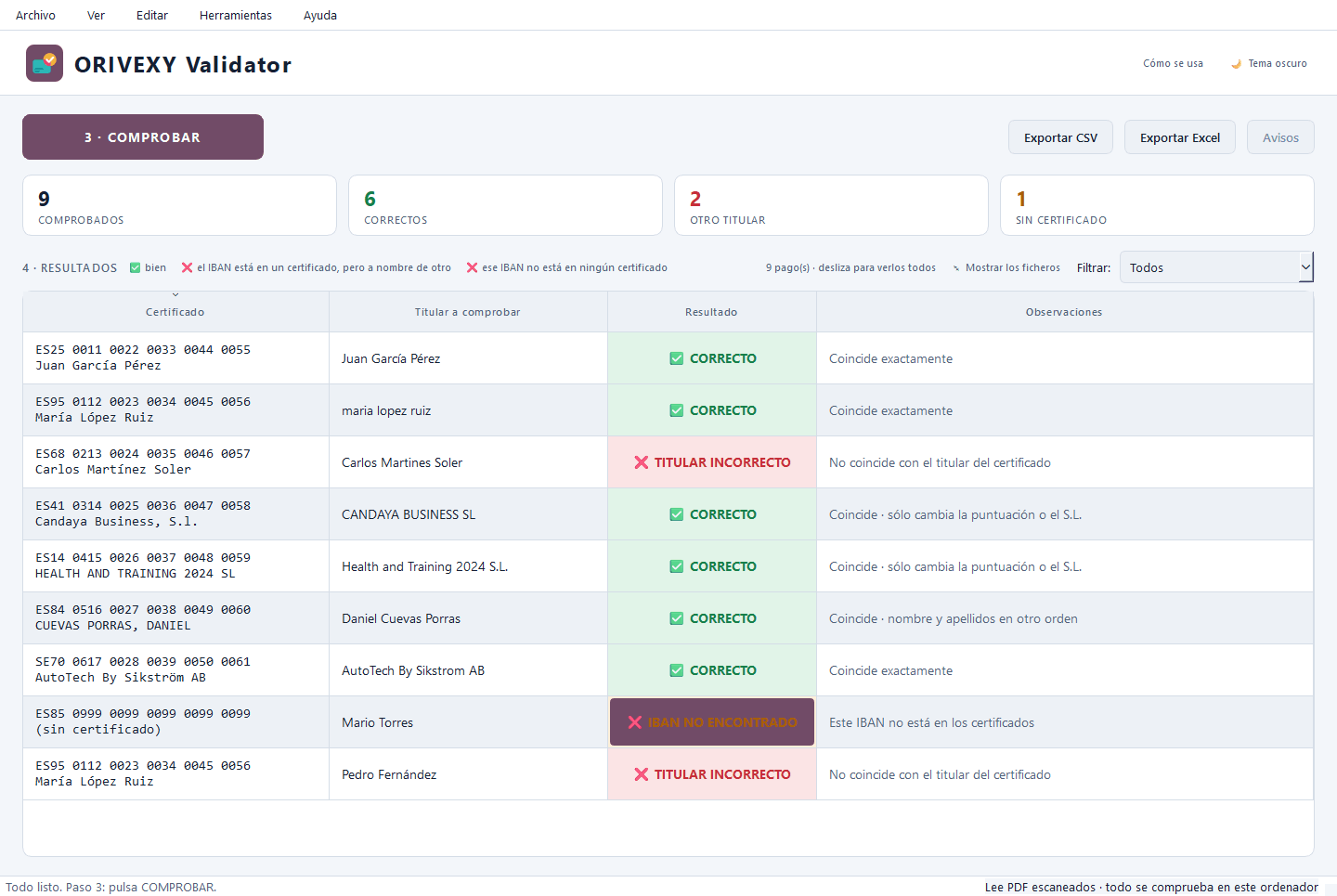Image resolution: width=1337 pixels, height=896 pixels.
Task: Click the Resultado column header
Action: tap(712, 312)
